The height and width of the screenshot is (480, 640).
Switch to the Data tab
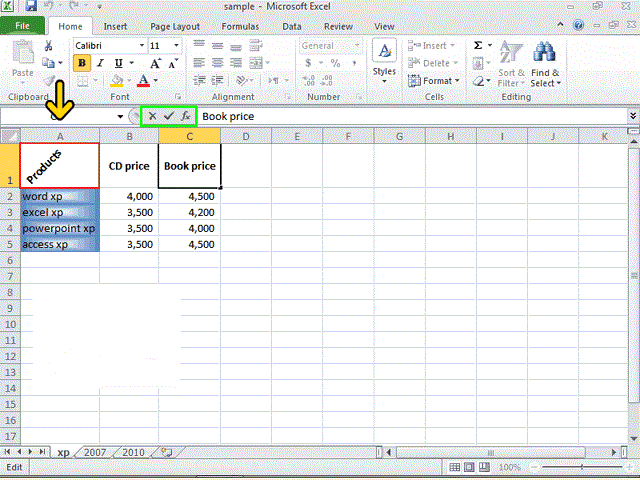292,27
